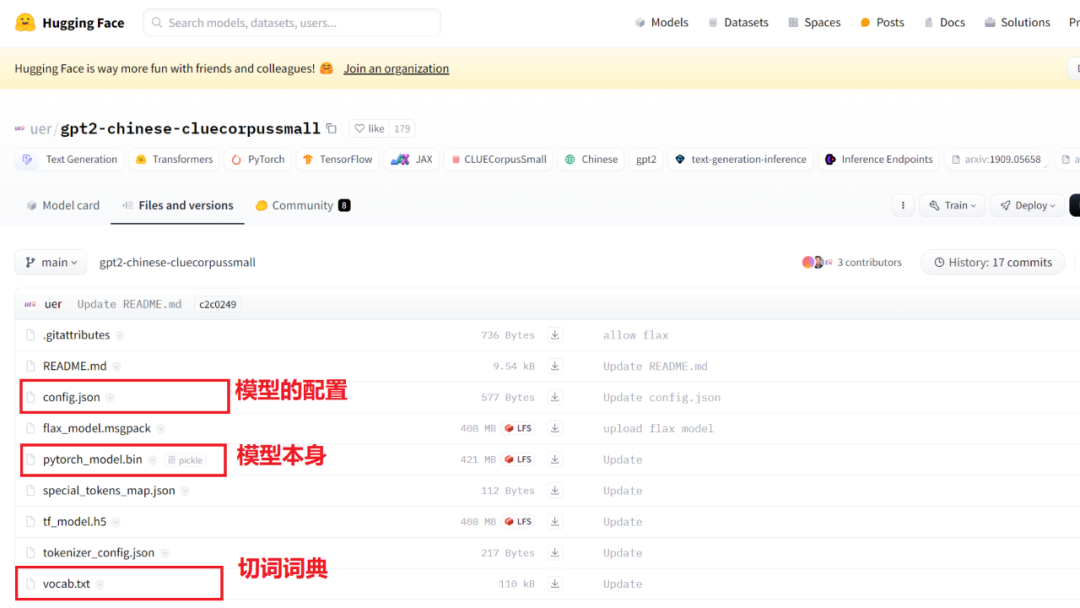
Task: Open the Datasets nav item
Action: 738,23
